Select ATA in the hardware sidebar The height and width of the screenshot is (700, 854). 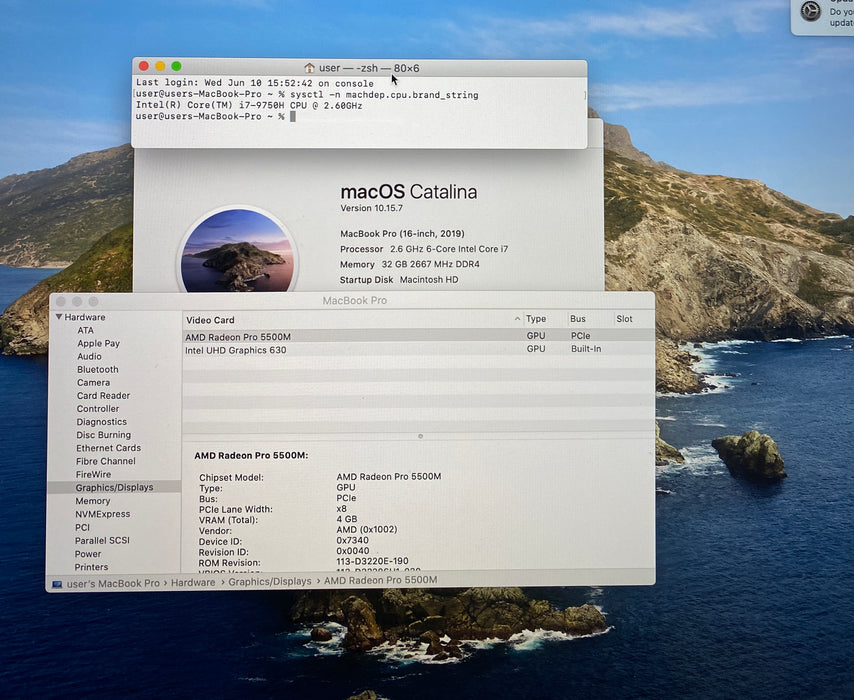coord(86,330)
